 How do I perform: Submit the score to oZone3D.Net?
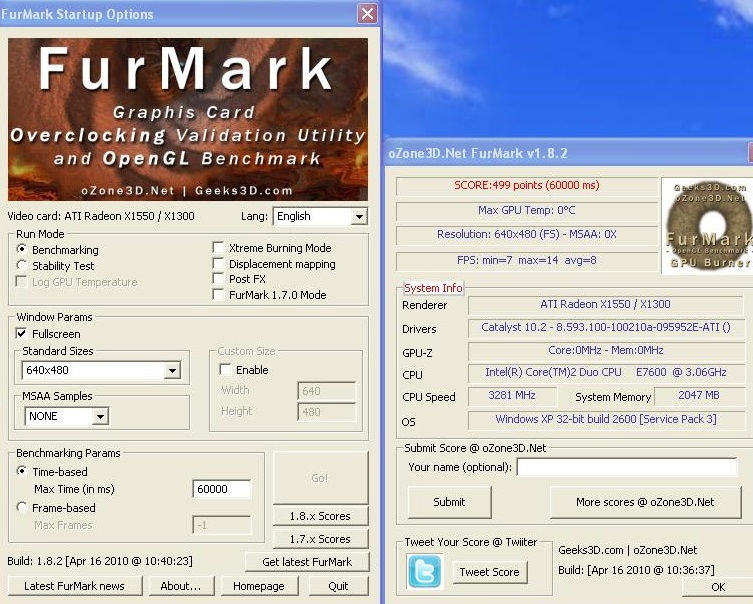click(x=449, y=502)
